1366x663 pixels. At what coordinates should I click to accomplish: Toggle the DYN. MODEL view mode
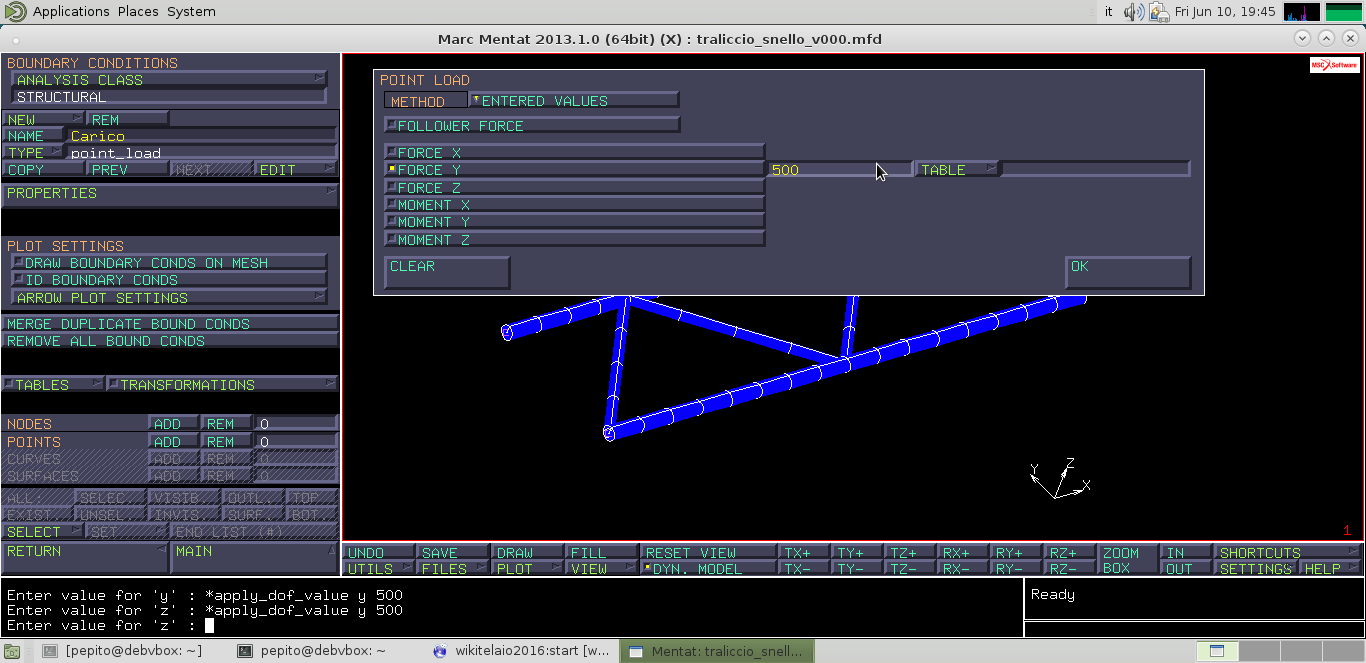[x=708, y=569]
